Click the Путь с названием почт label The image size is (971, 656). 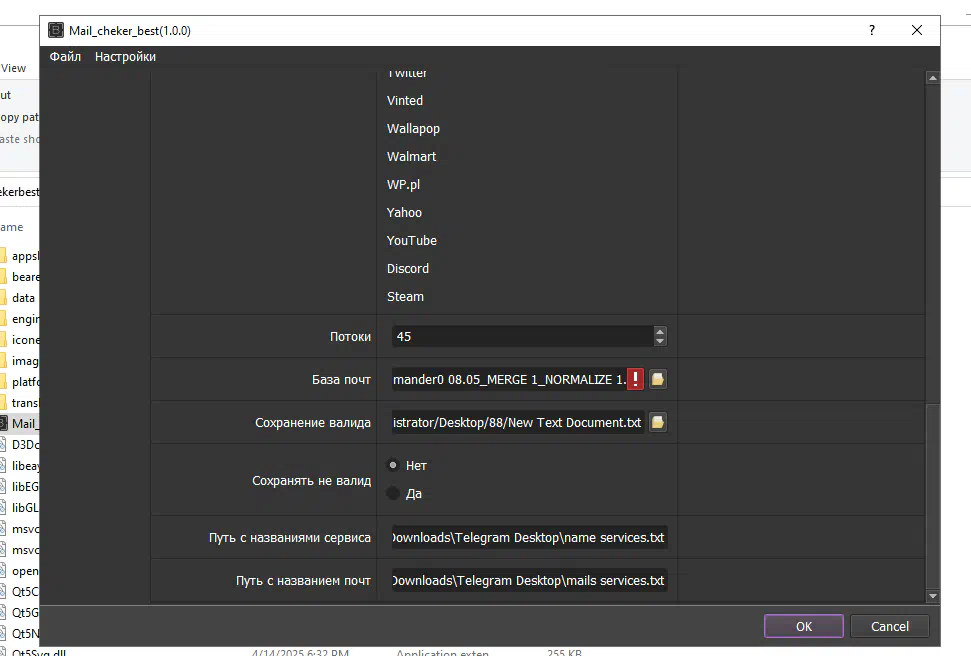pyautogui.click(x=303, y=580)
